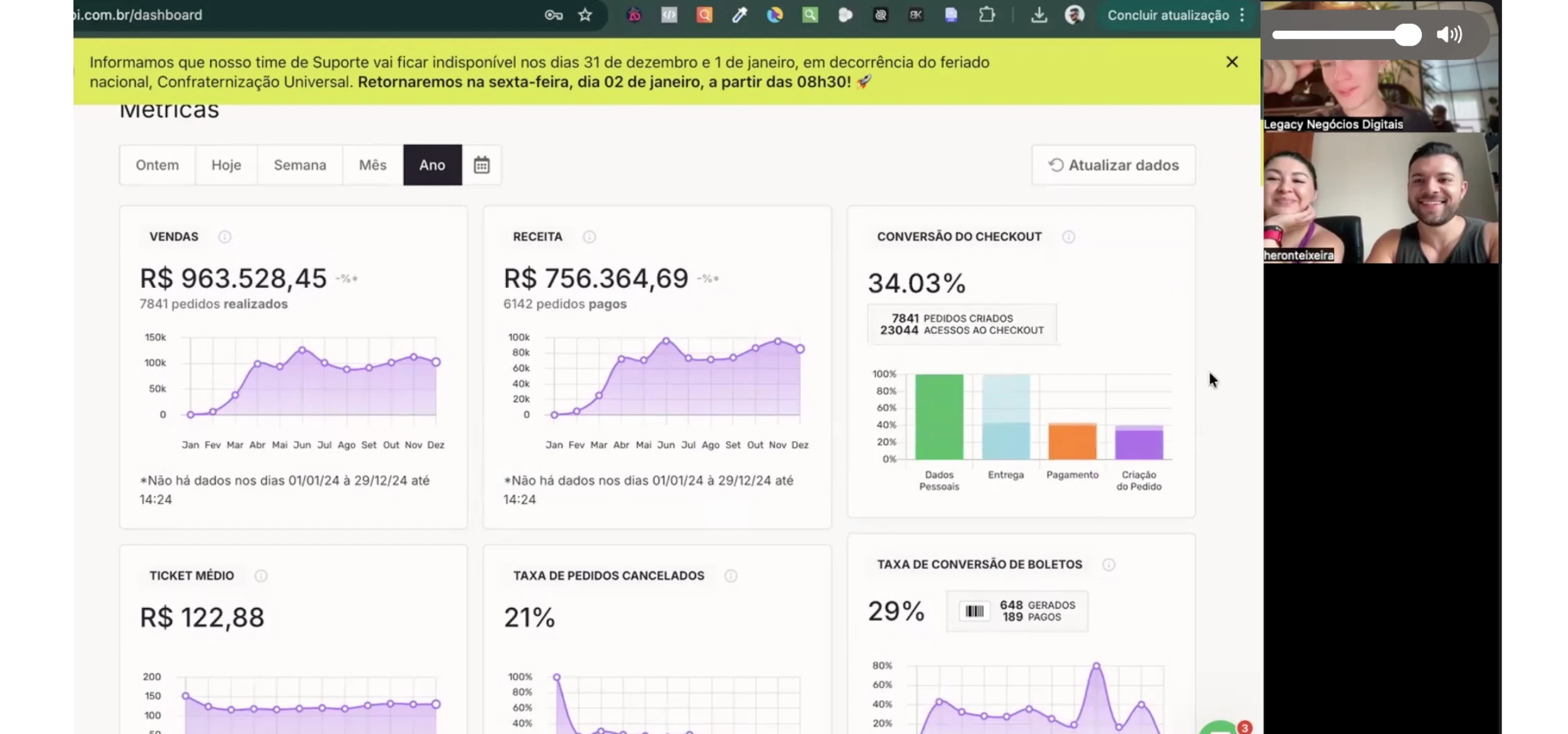
Task: Open the calendar date range picker
Action: pos(481,165)
